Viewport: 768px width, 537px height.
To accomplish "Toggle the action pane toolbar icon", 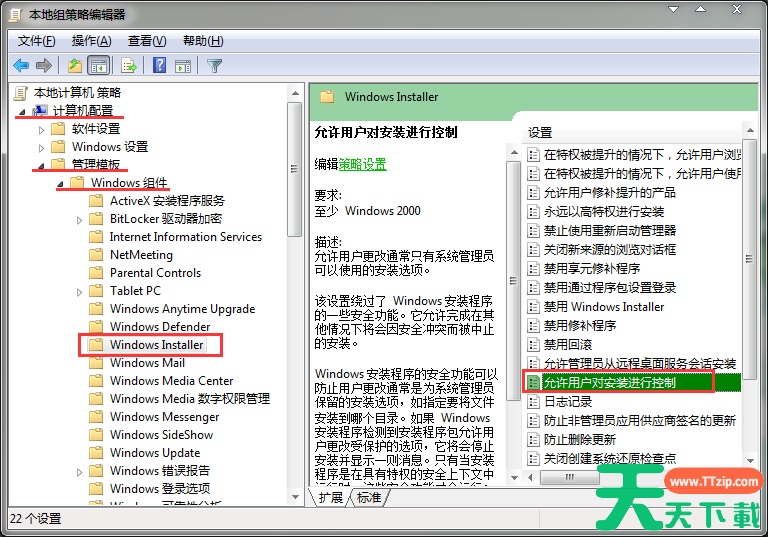I will tap(183, 66).
